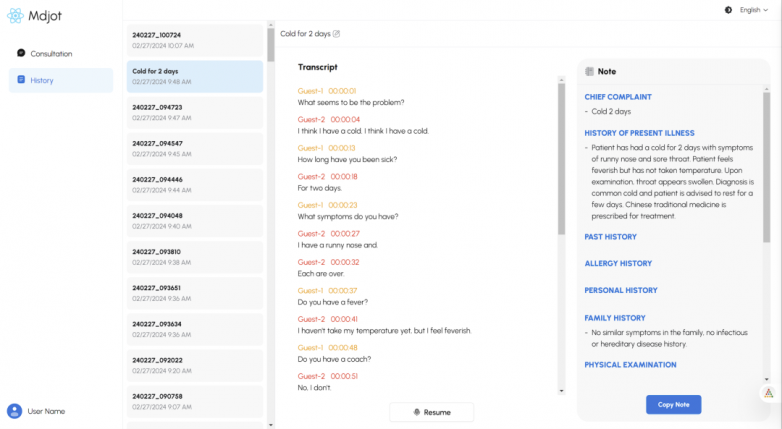782x429 pixels.
Task: Click the note panel scroll-down arrow
Action: tap(767, 380)
